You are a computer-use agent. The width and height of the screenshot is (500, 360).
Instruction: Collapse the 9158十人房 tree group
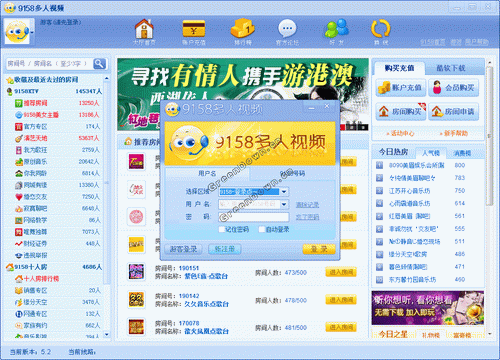click(10, 267)
